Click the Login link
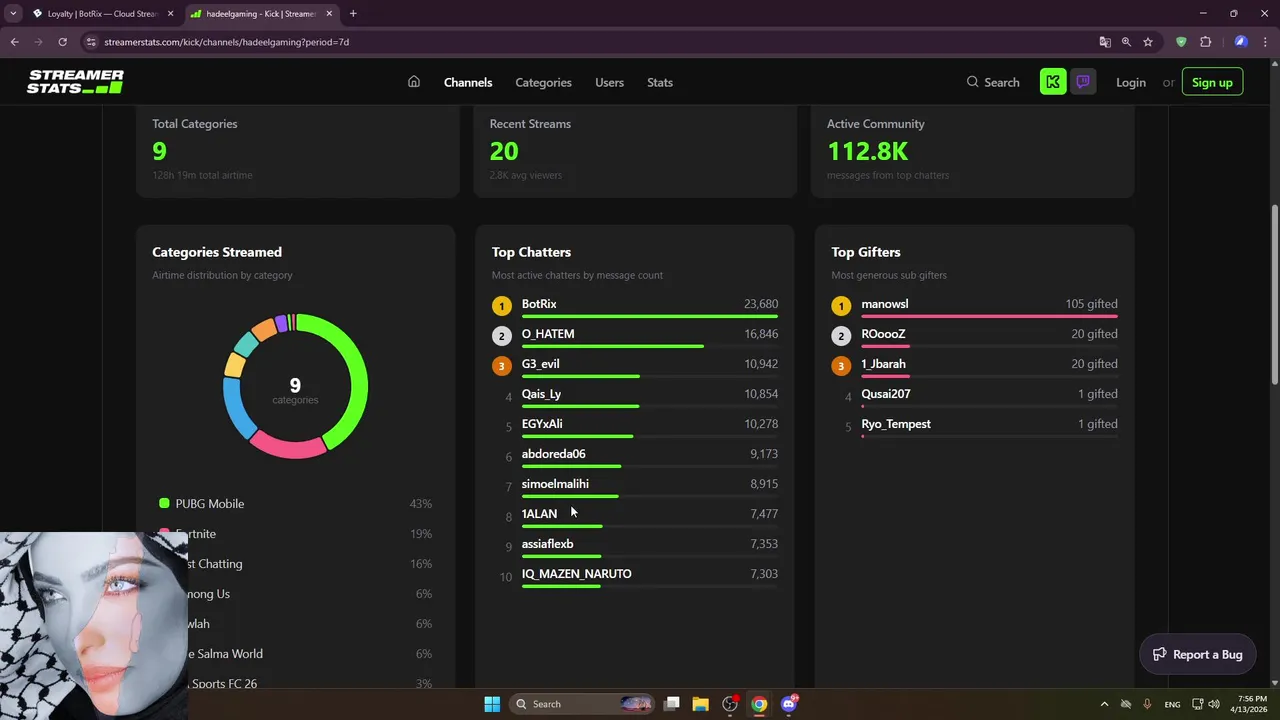This screenshot has width=1280, height=720. (1131, 82)
